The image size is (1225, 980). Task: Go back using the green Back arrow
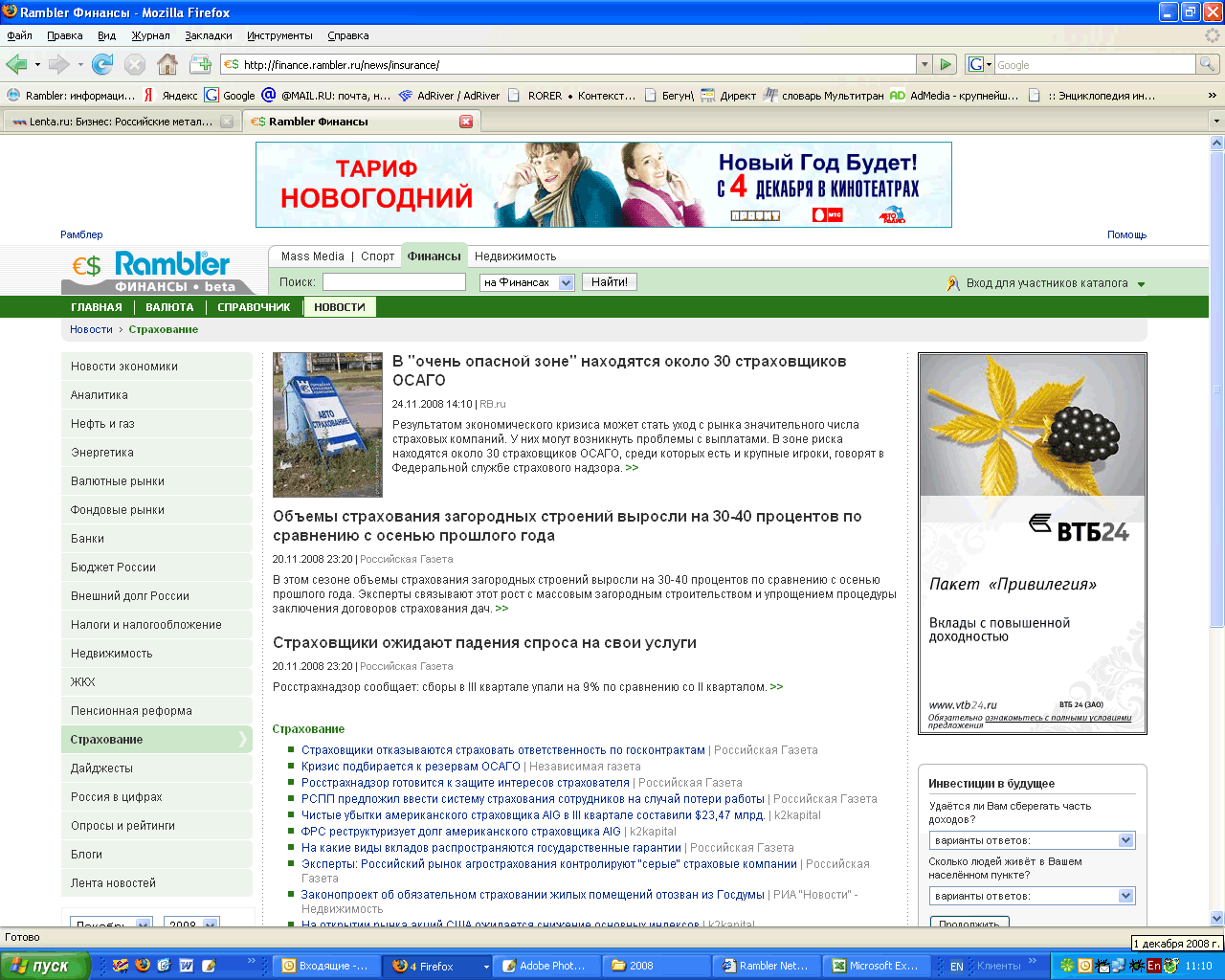16,64
